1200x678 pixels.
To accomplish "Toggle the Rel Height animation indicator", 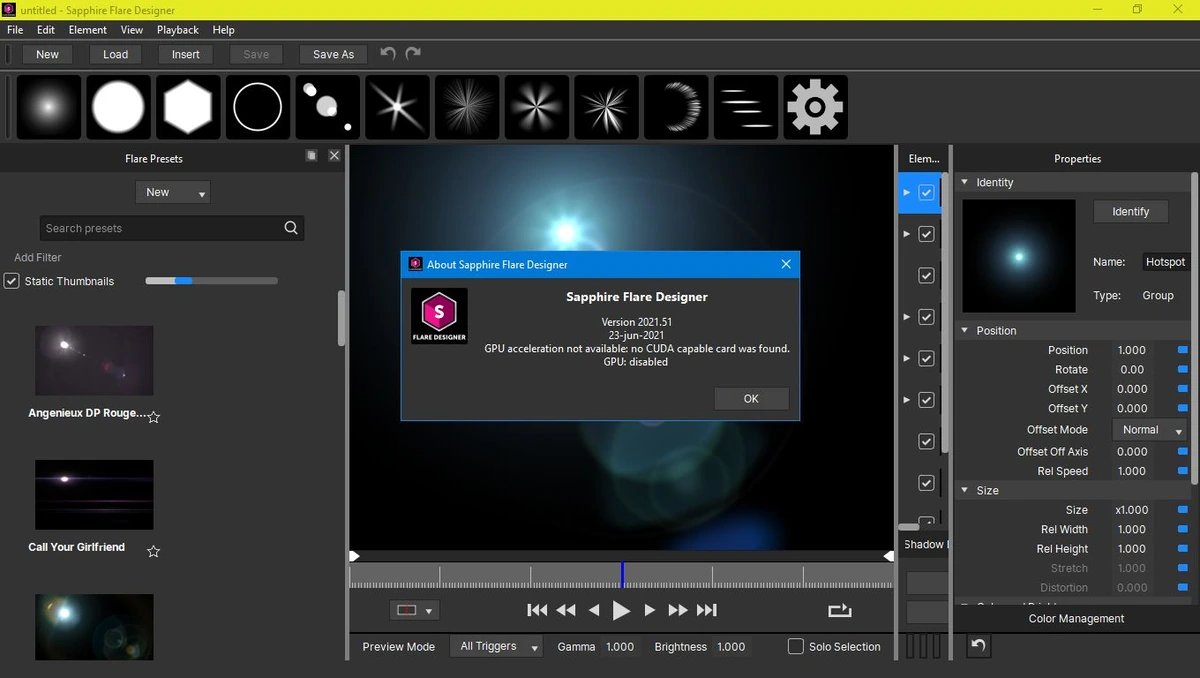I will 1183,549.
